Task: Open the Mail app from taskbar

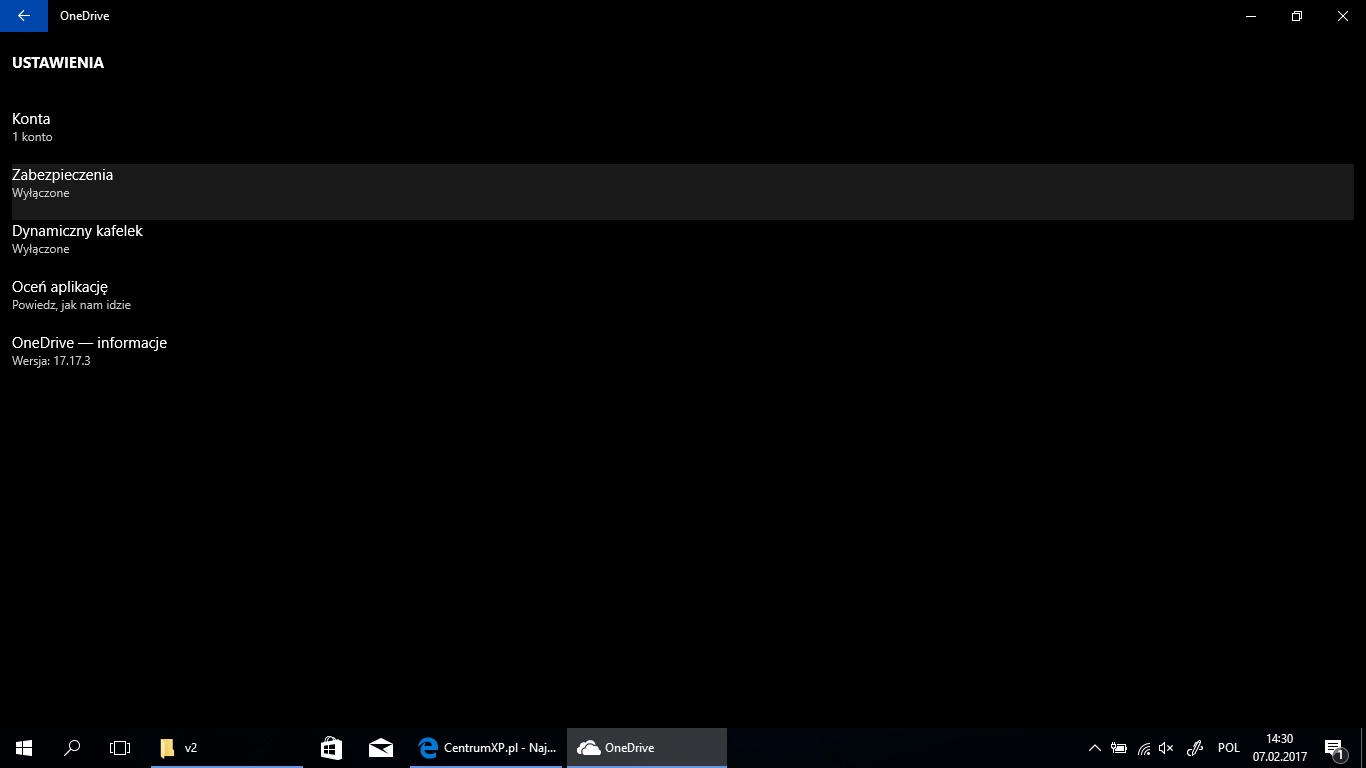Action: click(380, 748)
